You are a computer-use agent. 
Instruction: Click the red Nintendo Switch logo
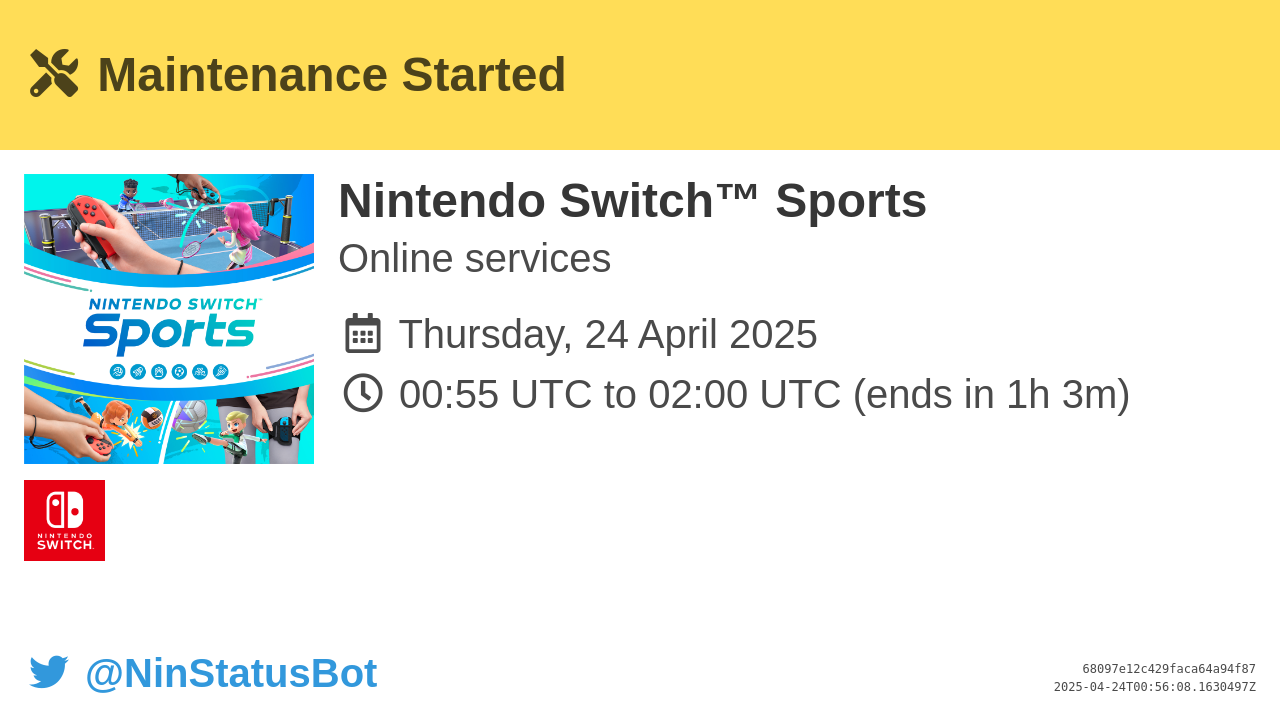point(64,520)
